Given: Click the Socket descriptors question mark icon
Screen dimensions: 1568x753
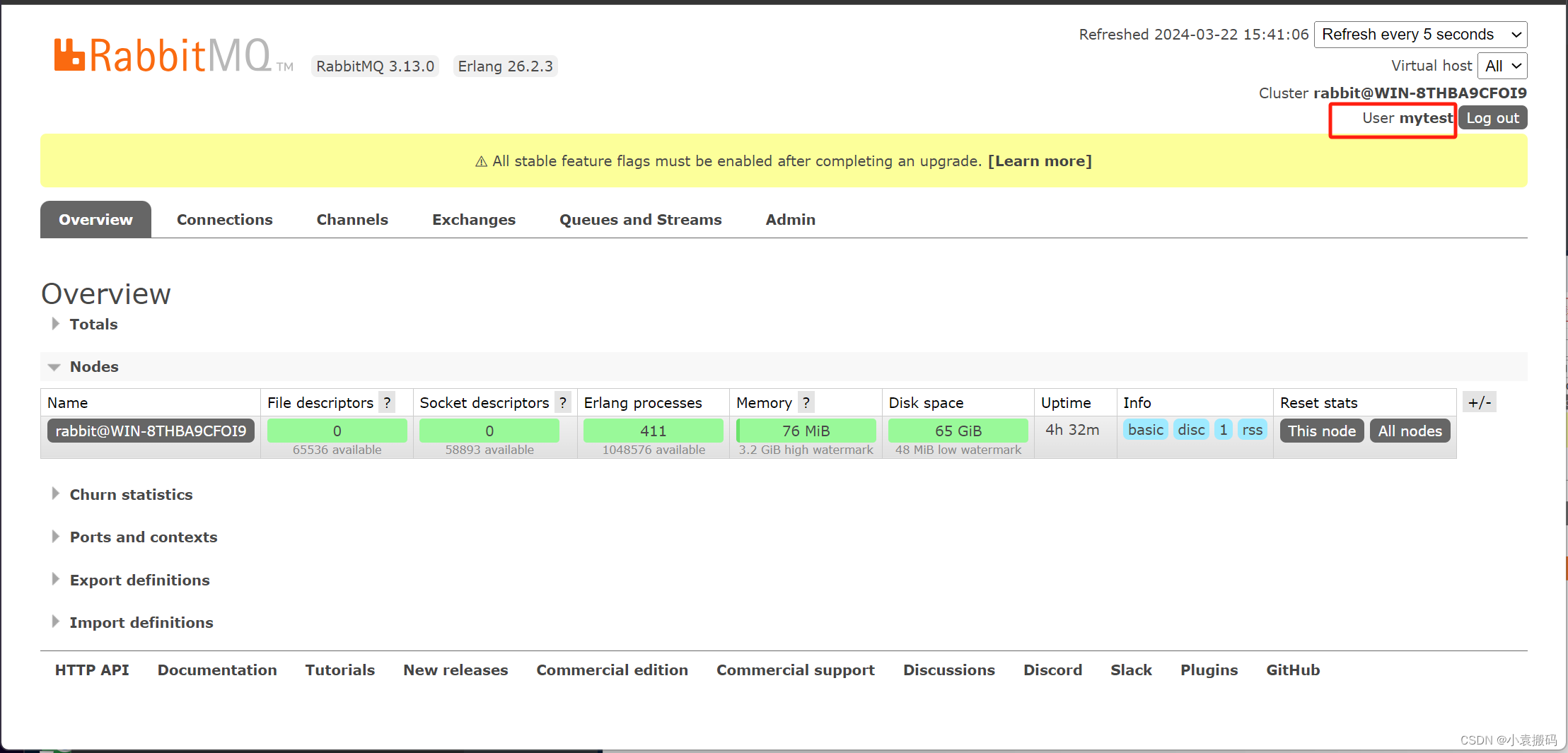Looking at the screenshot, I should pos(562,402).
